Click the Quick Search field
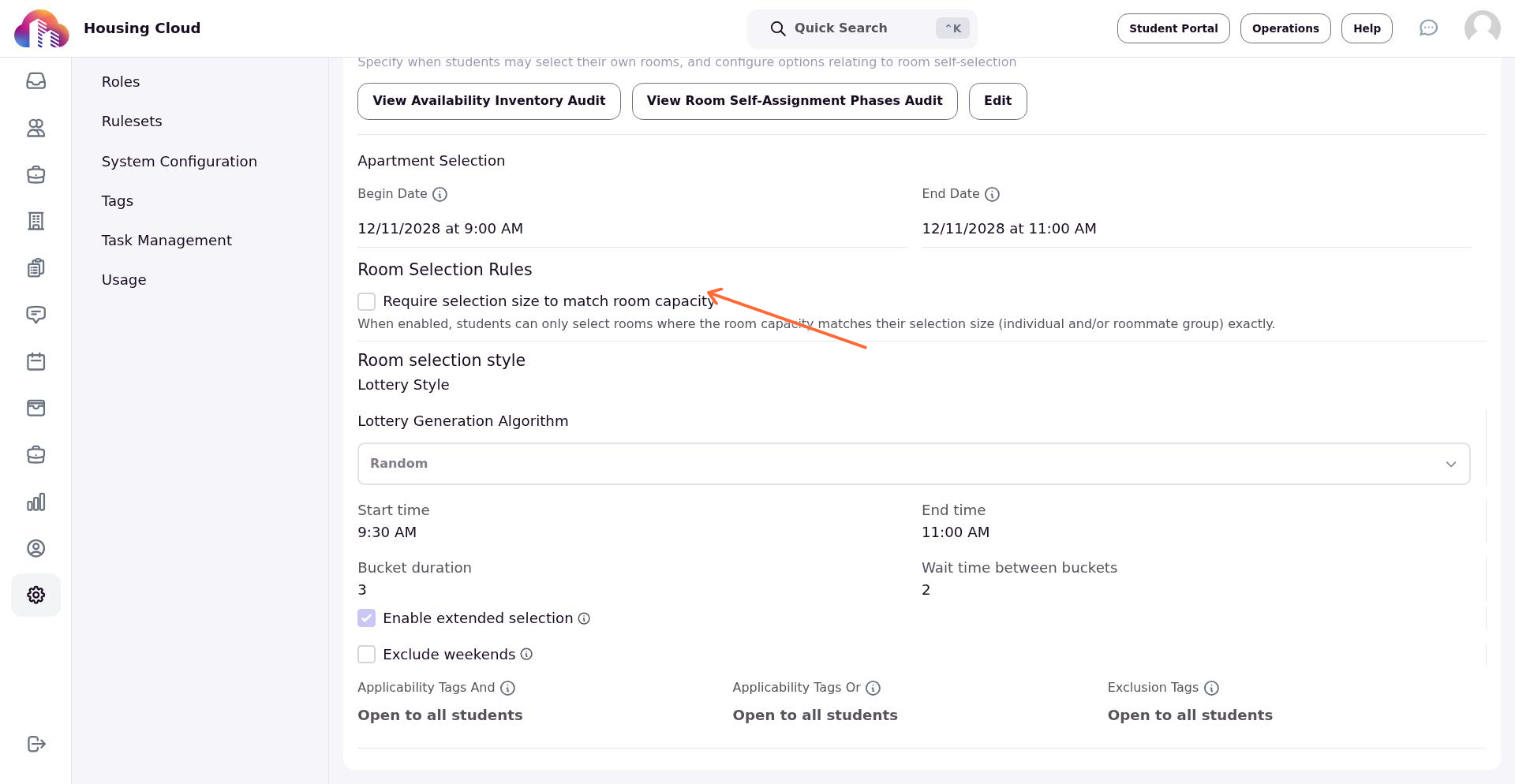Viewport: 1515px width, 784px height. tap(862, 28)
